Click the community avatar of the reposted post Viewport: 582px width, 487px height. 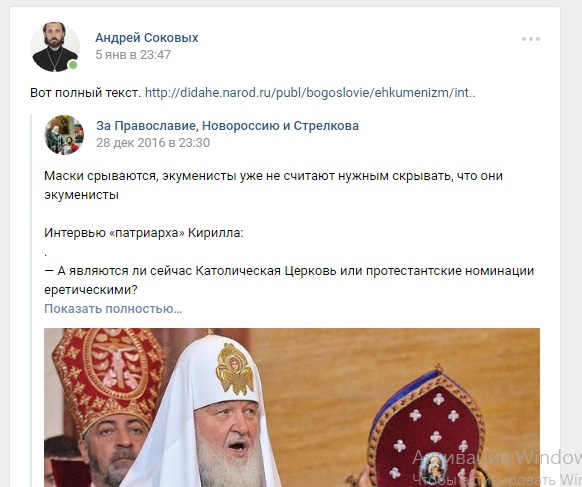point(64,134)
